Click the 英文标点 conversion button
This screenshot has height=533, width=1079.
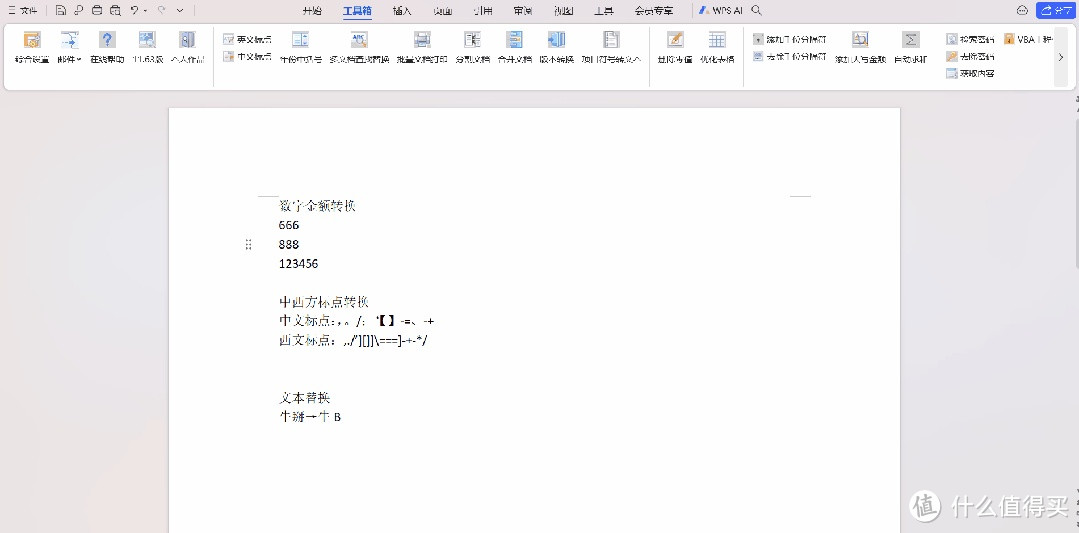click(247, 39)
